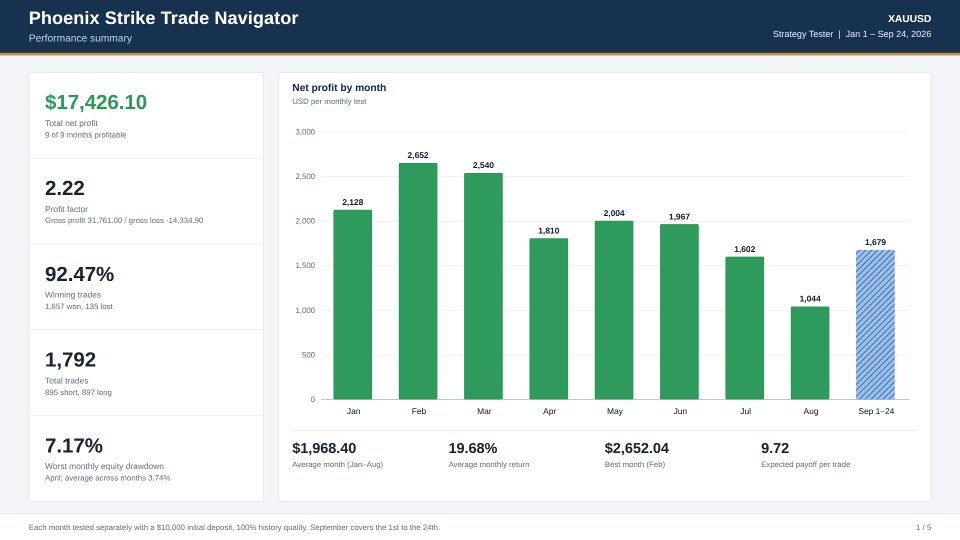
Task: Click the 'Sep 1–24' x-axis label
Action: click(876, 411)
